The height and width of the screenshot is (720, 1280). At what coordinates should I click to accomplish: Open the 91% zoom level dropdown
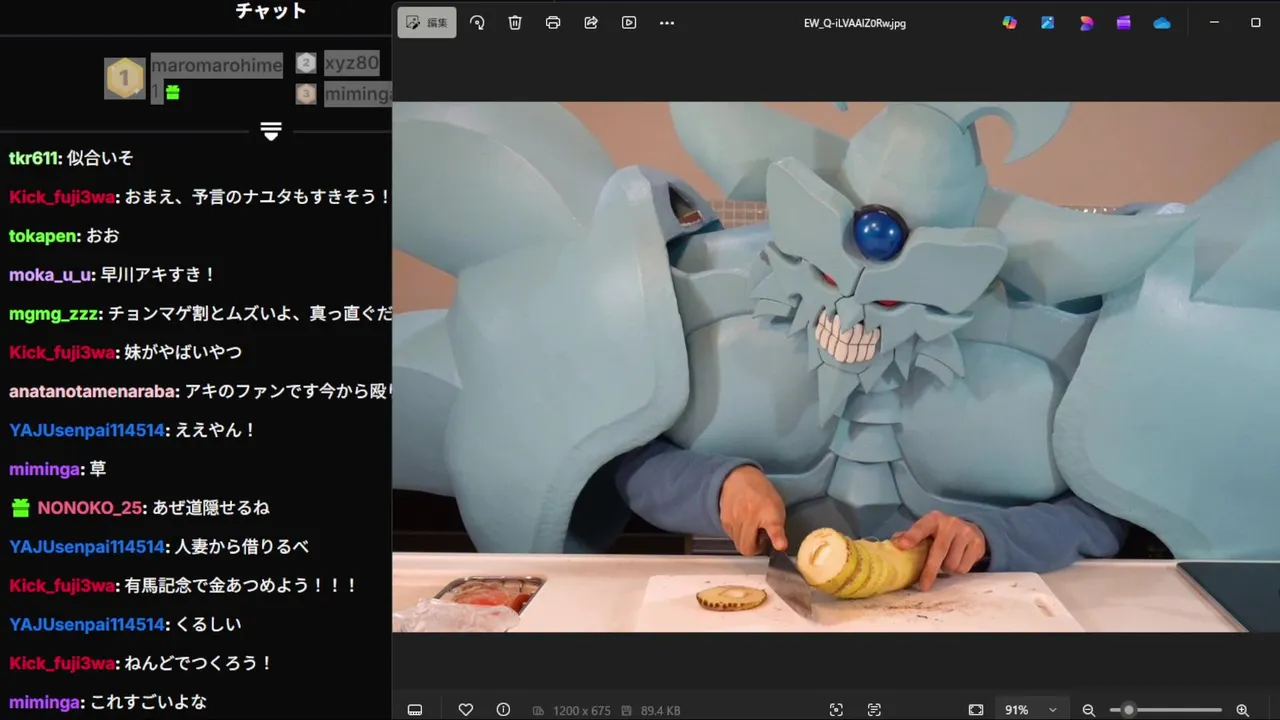(x=1032, y=710)
